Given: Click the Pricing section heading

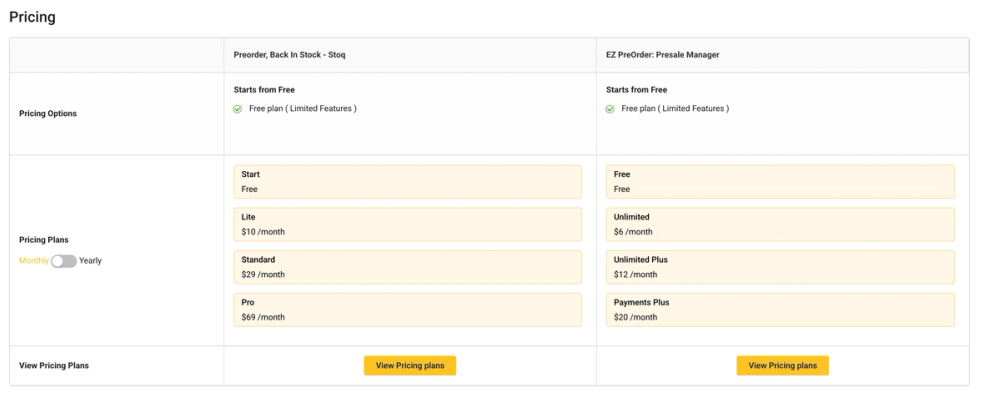Looking at the screenshot, I should point(33,17).
